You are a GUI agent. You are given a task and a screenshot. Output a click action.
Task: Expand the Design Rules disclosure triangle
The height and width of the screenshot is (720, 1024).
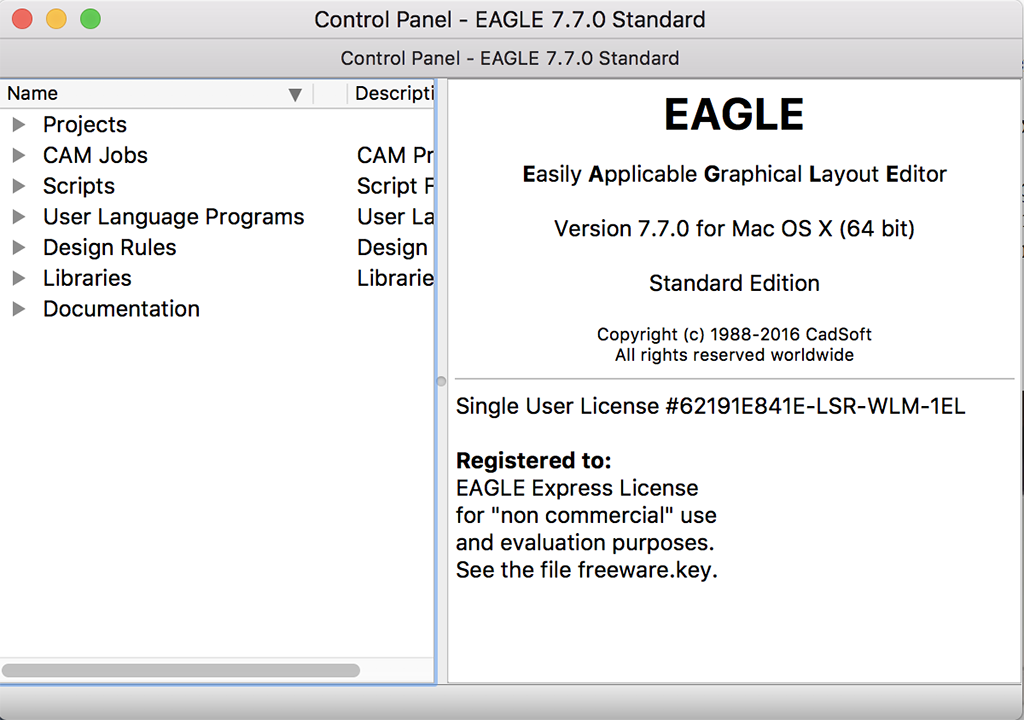pos(19,247)
